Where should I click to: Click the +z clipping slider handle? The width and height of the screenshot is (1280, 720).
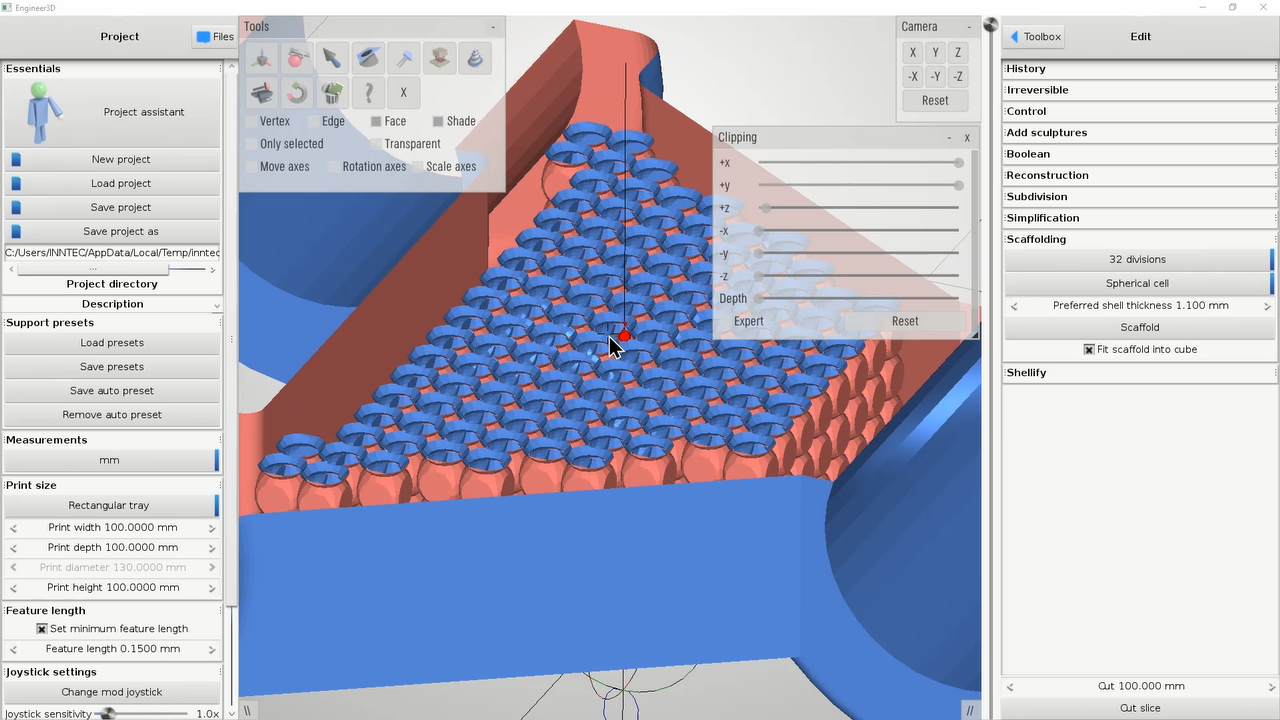point(765,208)
